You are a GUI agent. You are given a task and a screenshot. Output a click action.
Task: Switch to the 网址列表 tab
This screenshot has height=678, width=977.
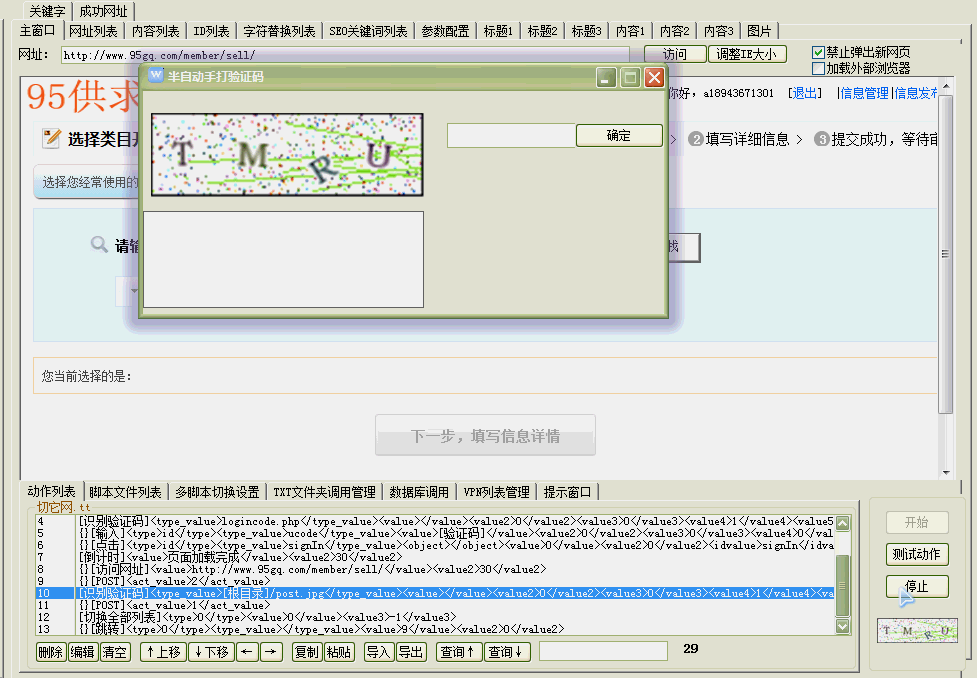[93, 31]
